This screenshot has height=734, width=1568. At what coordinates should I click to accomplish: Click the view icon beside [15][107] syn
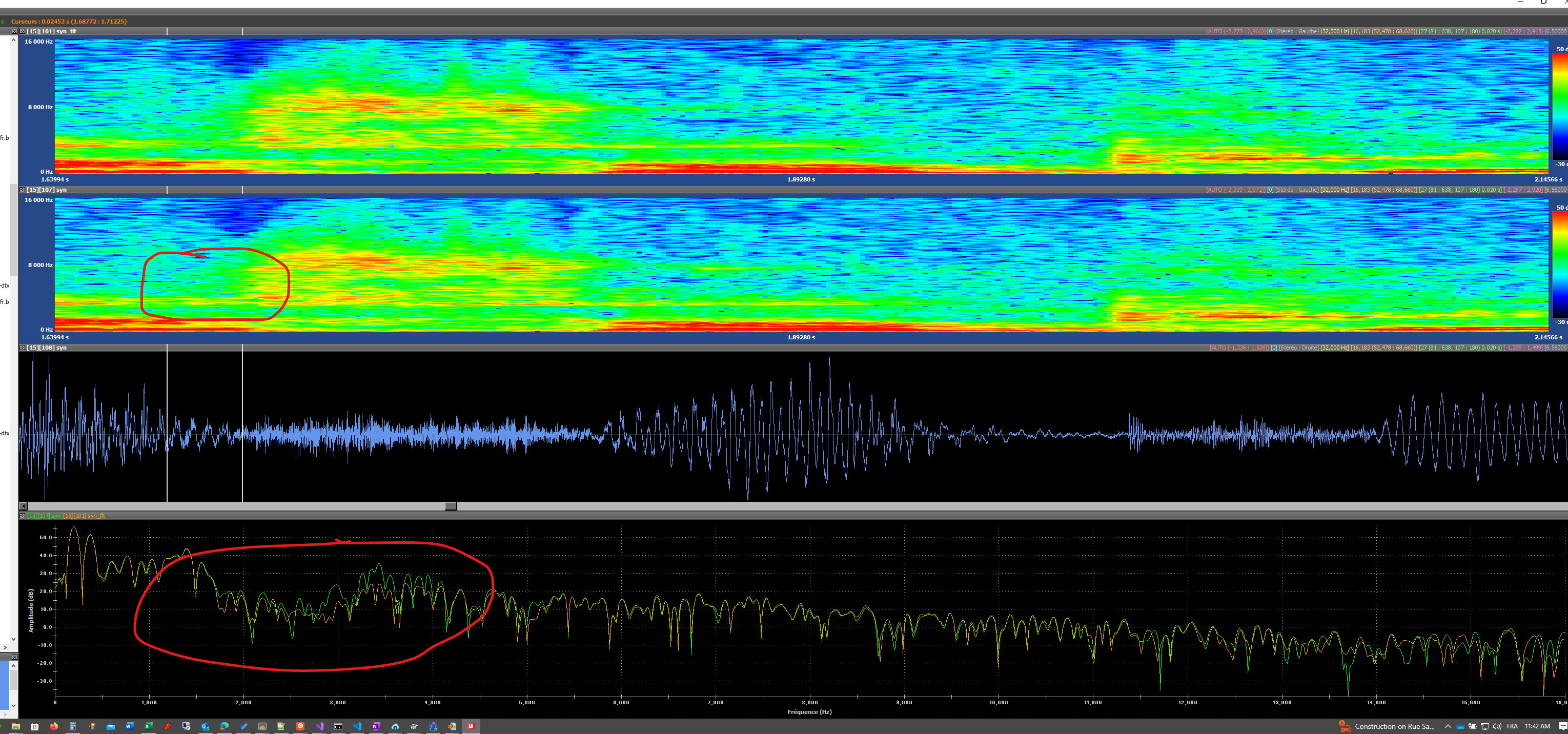[x=23, y=190]
